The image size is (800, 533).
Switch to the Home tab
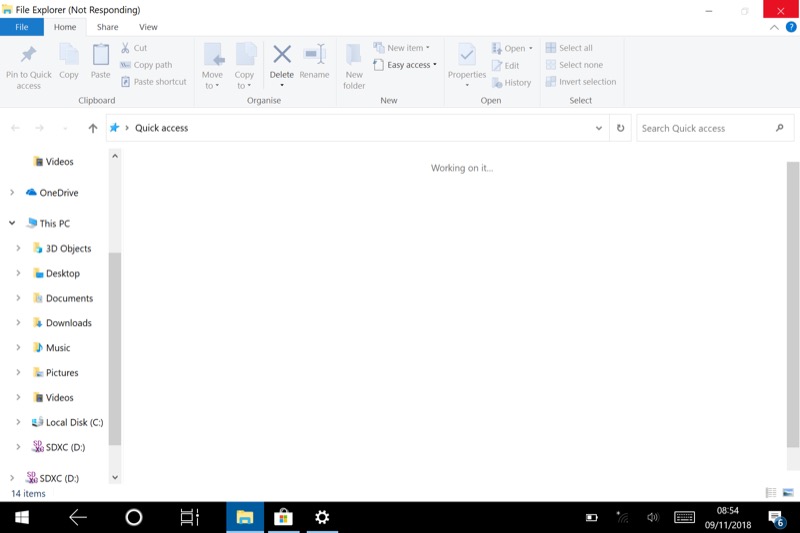click(65, 27)
